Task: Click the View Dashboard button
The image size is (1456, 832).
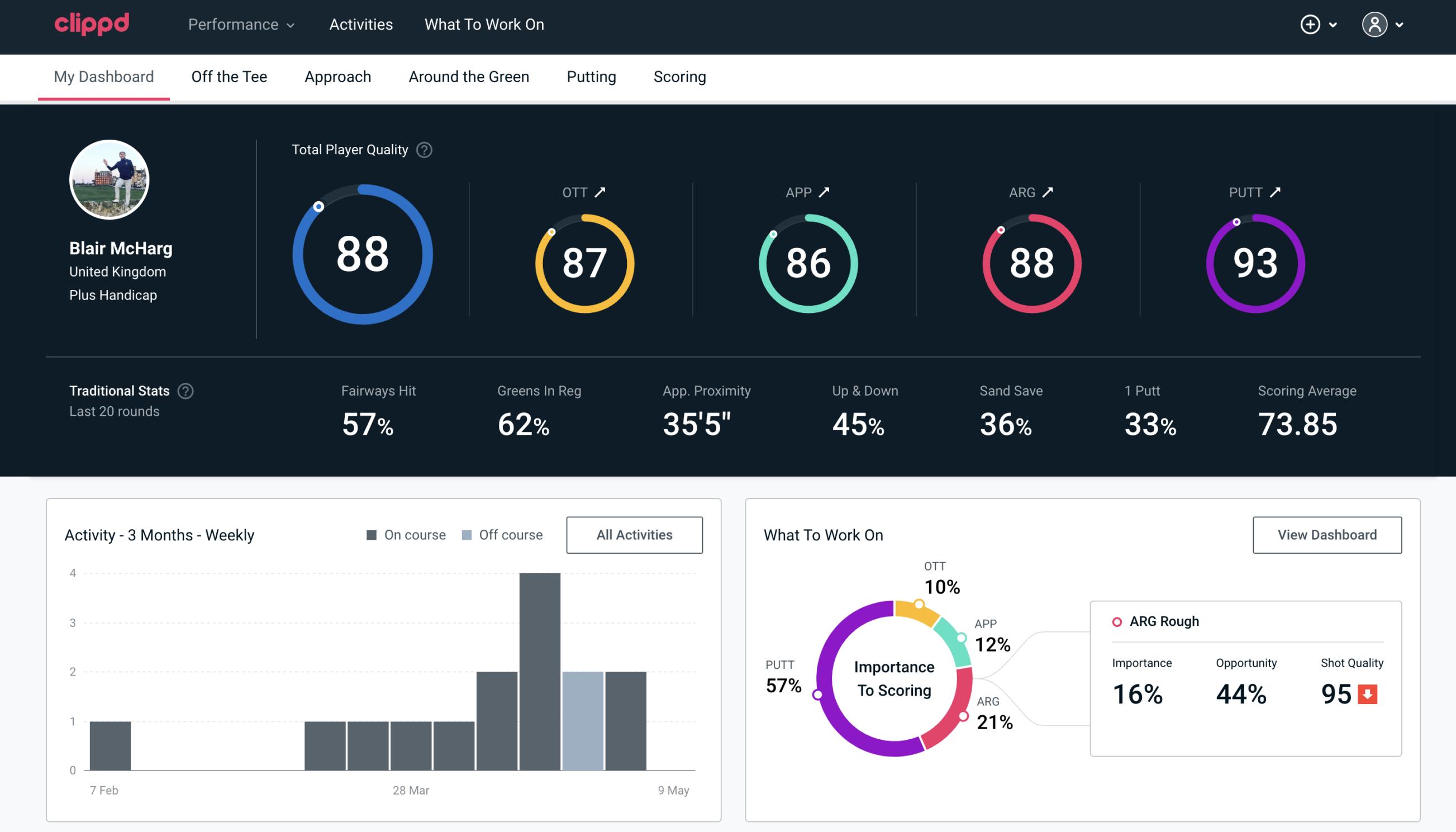Action: (1327, 534)
